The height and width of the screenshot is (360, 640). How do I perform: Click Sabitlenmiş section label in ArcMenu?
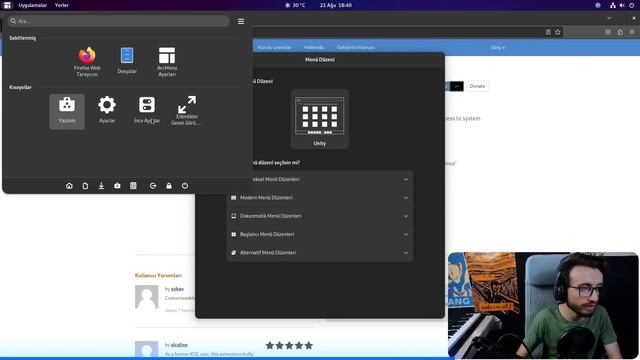(x=22, y=38)
